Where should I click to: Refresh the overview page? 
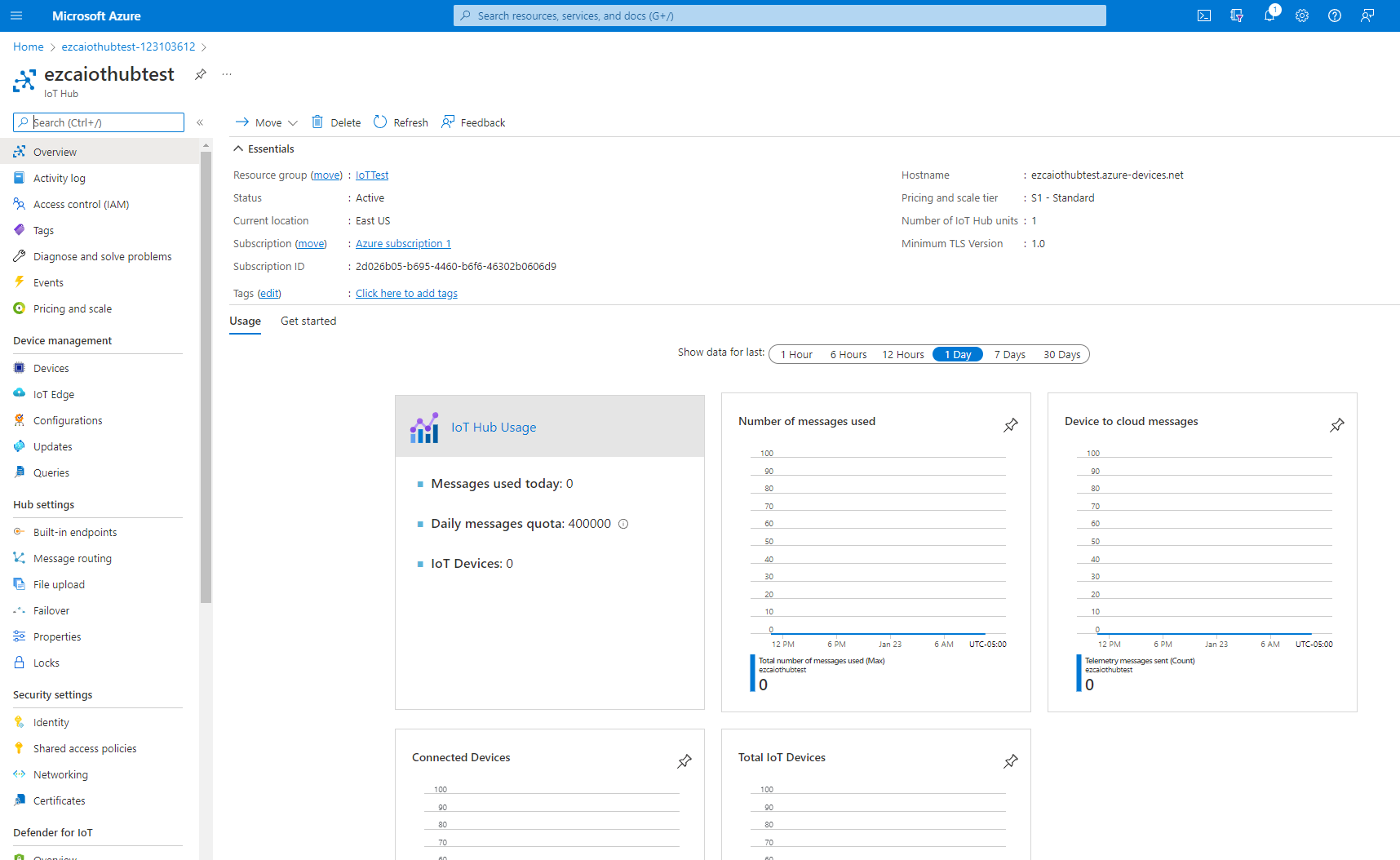(401, 122)
